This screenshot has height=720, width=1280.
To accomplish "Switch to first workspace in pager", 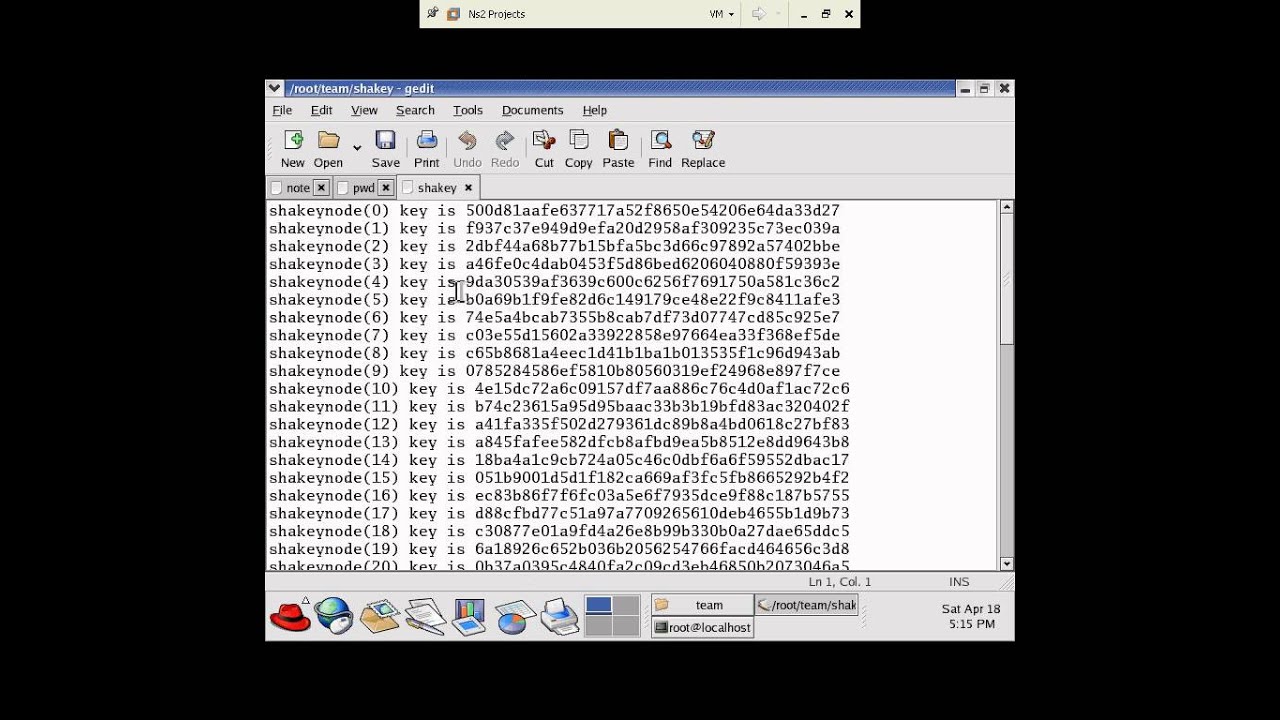I will 598,605.
